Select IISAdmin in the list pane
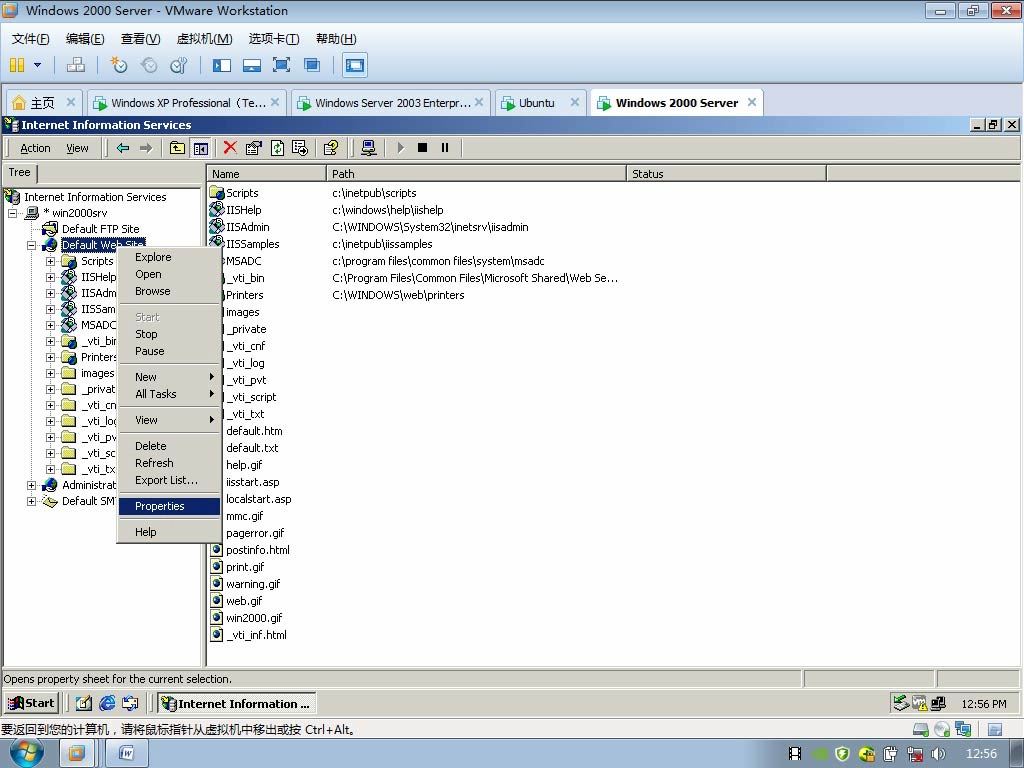Image resolution: width=1024 pixels, height=768 pixels. [x=248, y=227]
